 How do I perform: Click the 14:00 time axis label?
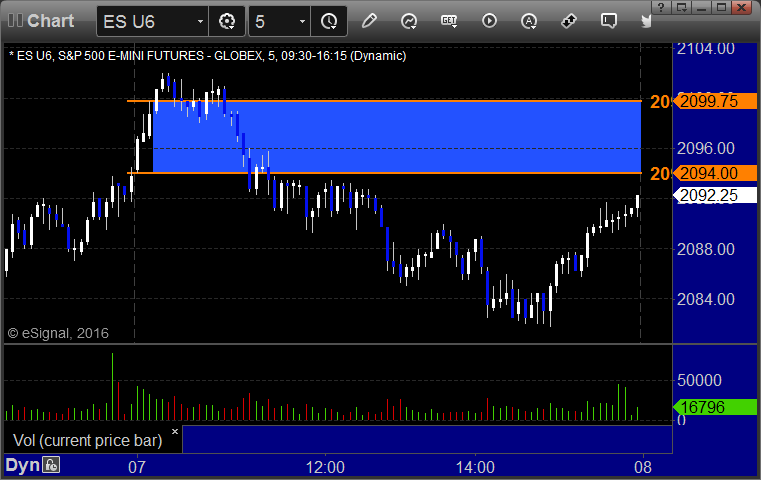[x=475, y=467]
